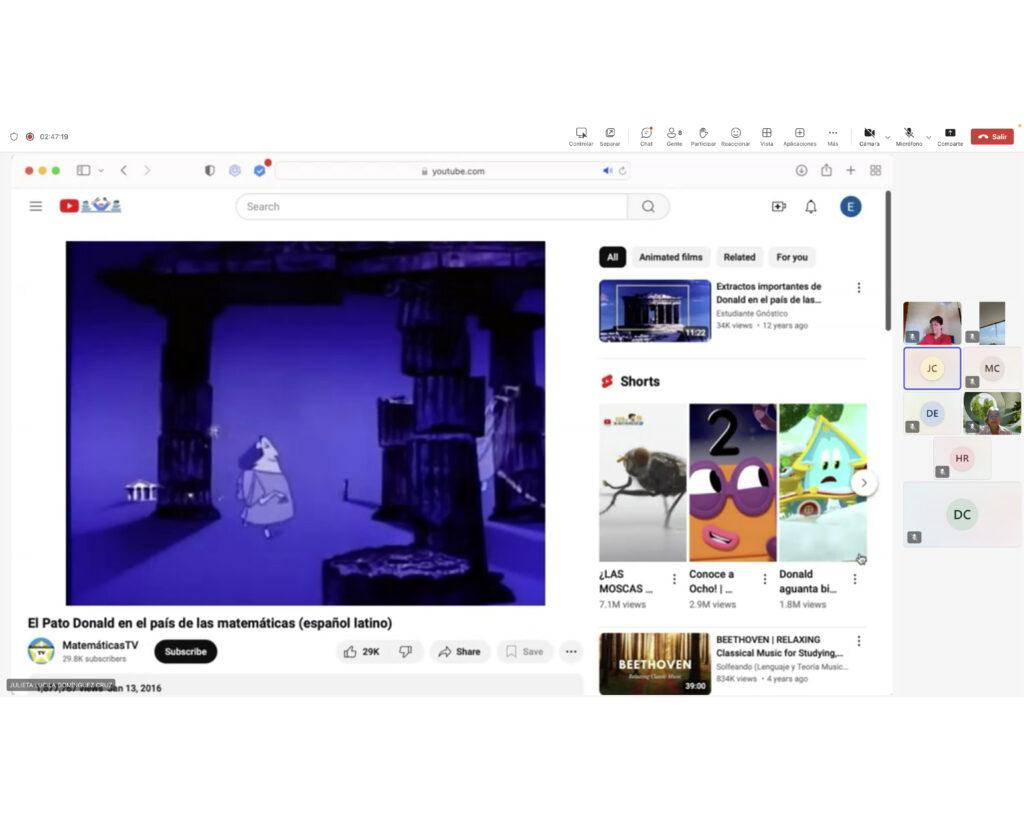The height and width of the screenshot is (819, 1024).
Task: Save the video to a playlist
Action: click(524, 651)
